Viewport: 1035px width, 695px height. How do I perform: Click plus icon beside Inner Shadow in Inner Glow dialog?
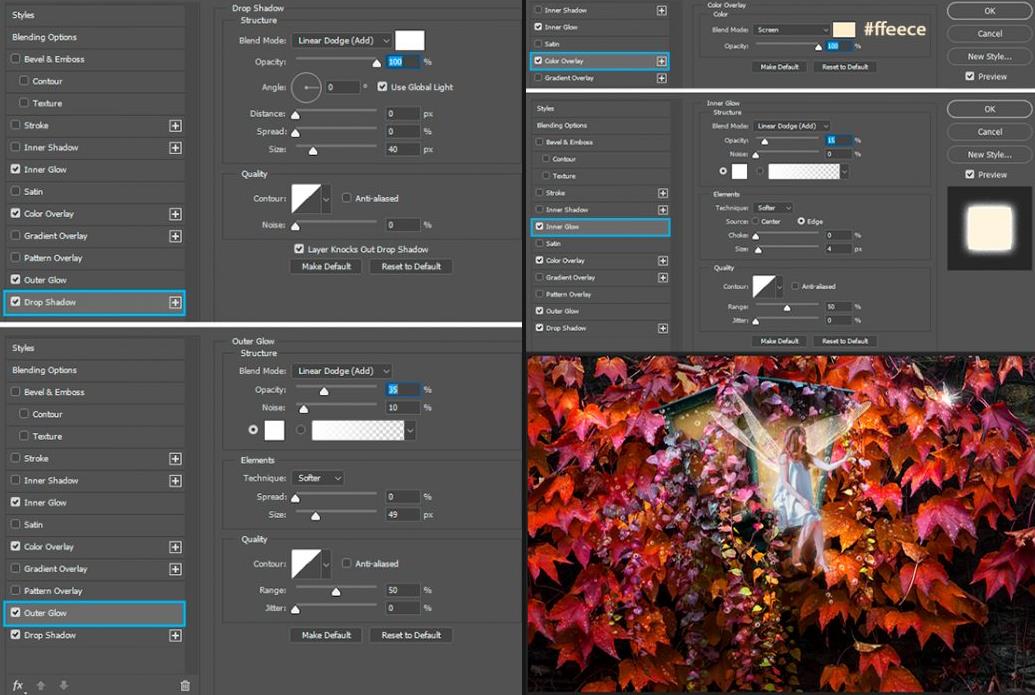click(663, 210)
